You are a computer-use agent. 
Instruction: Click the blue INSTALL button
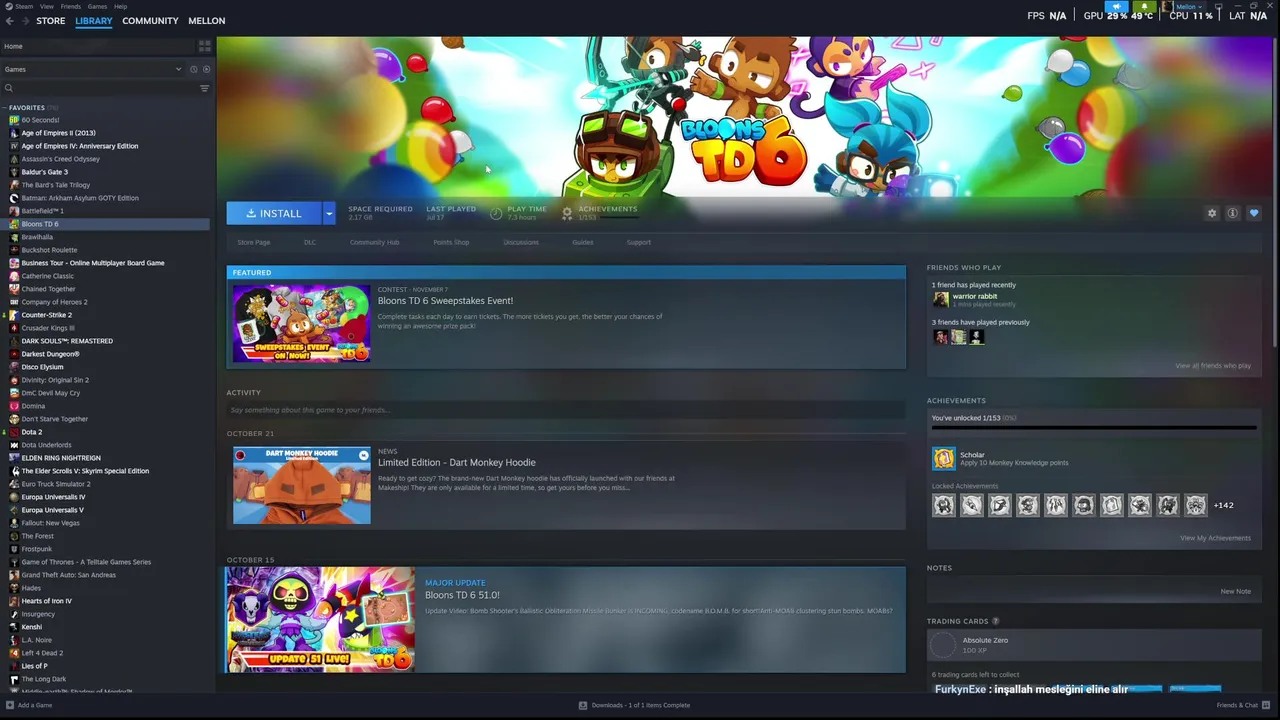click(274, 213)
